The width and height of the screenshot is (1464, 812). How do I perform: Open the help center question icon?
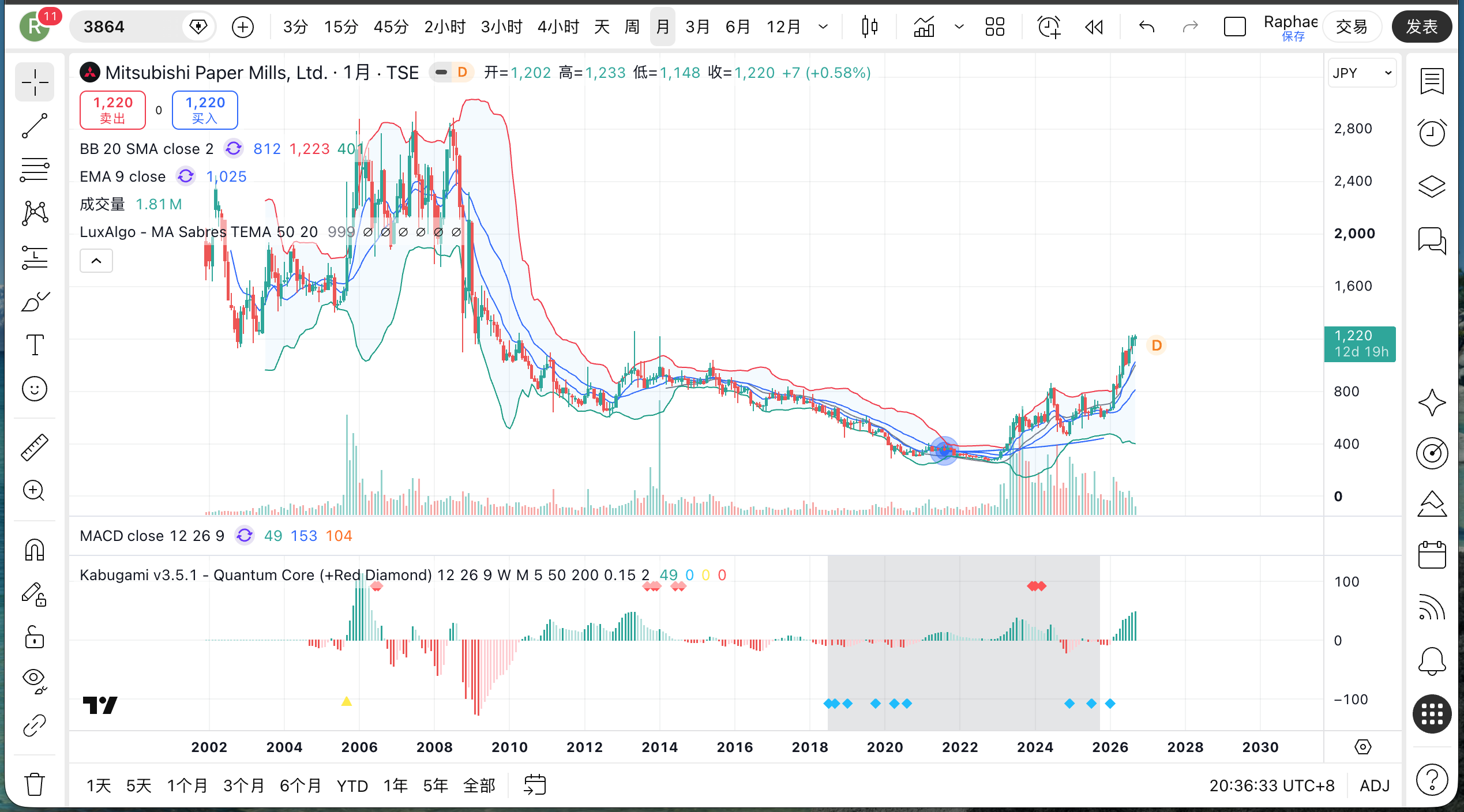point(1432,780)
